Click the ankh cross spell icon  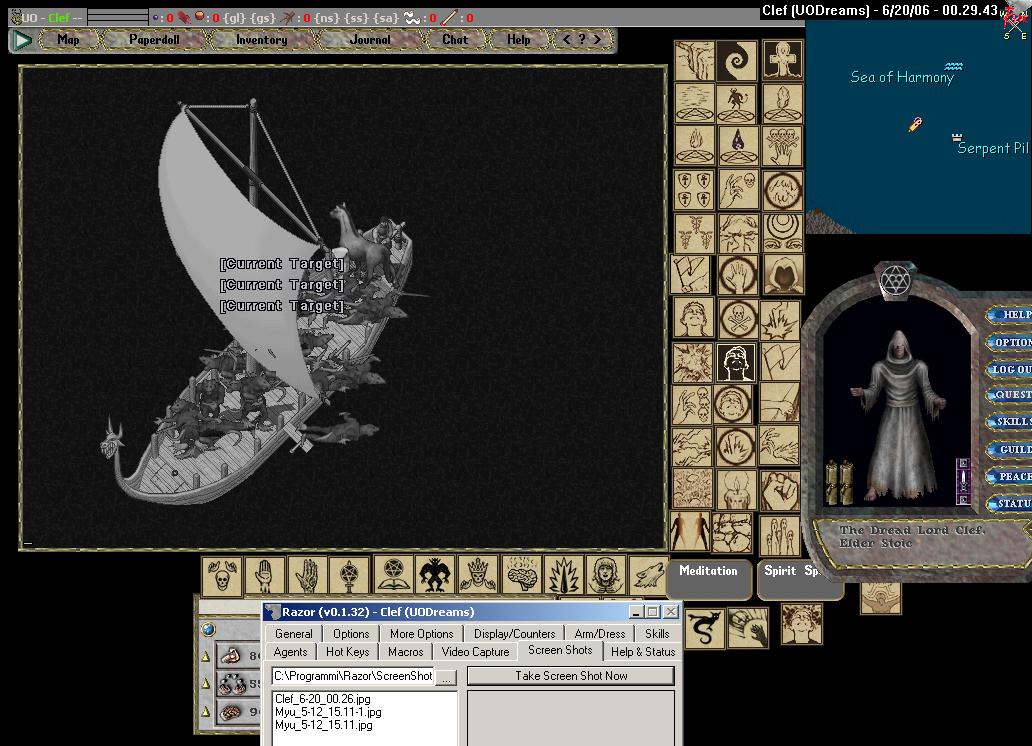pyautogui.click(x=783, y=61)
